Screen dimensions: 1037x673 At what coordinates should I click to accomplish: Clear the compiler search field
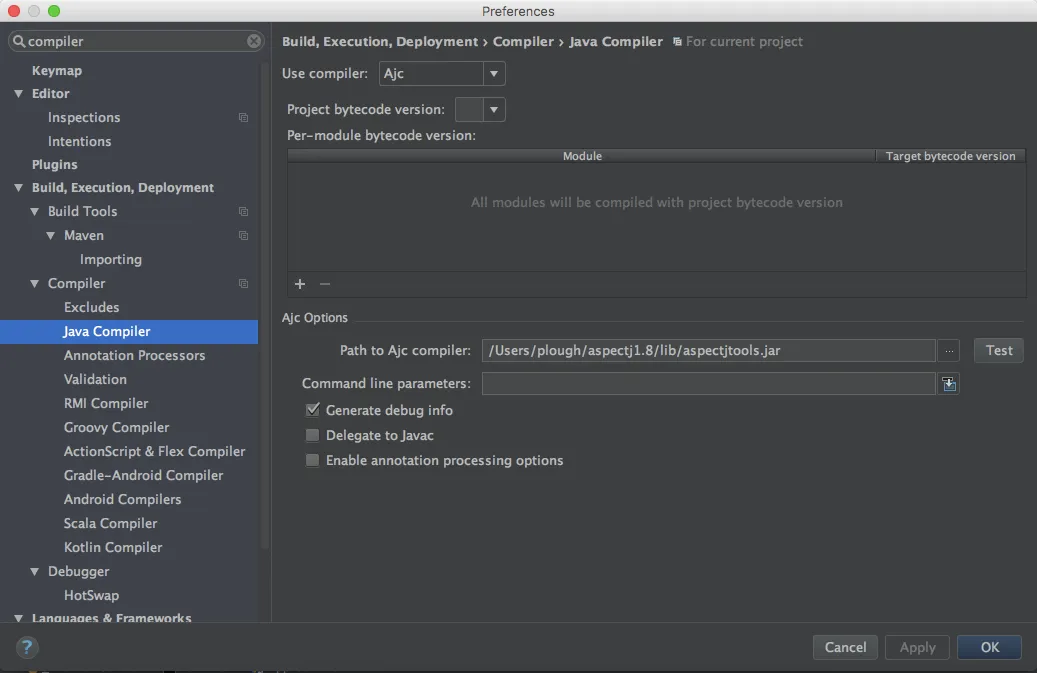coord(254,41)
